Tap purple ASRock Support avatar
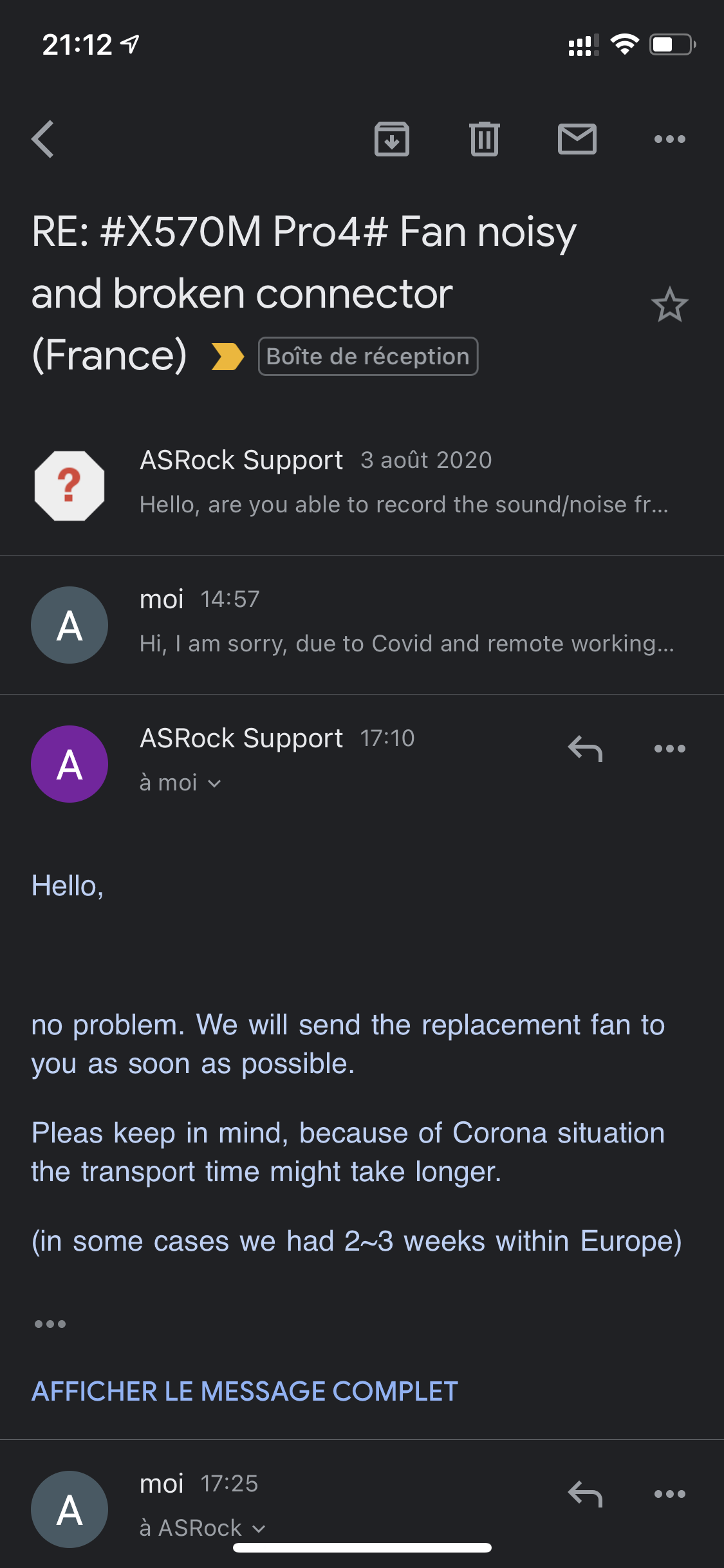 pyautogui.click(x=70, y=764)
